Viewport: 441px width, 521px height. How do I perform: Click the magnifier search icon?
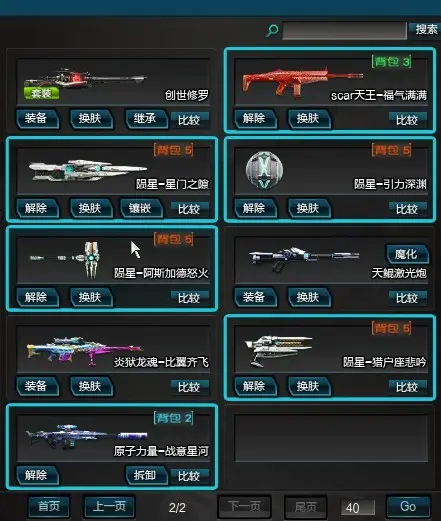(272, 31)
